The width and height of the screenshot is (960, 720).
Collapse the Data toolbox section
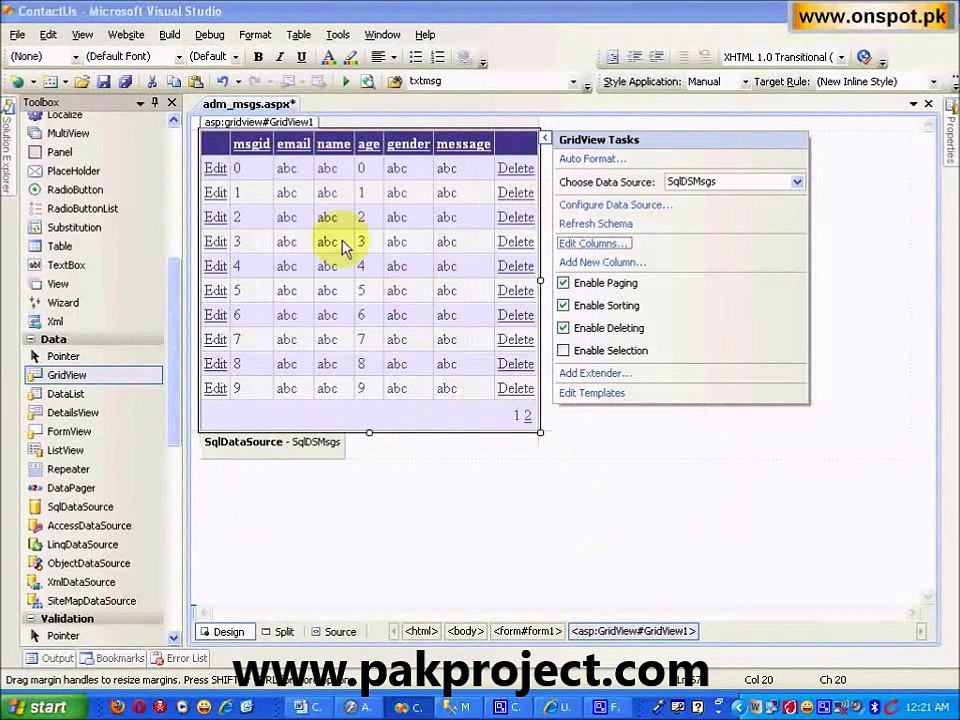[x=31, y=339]
